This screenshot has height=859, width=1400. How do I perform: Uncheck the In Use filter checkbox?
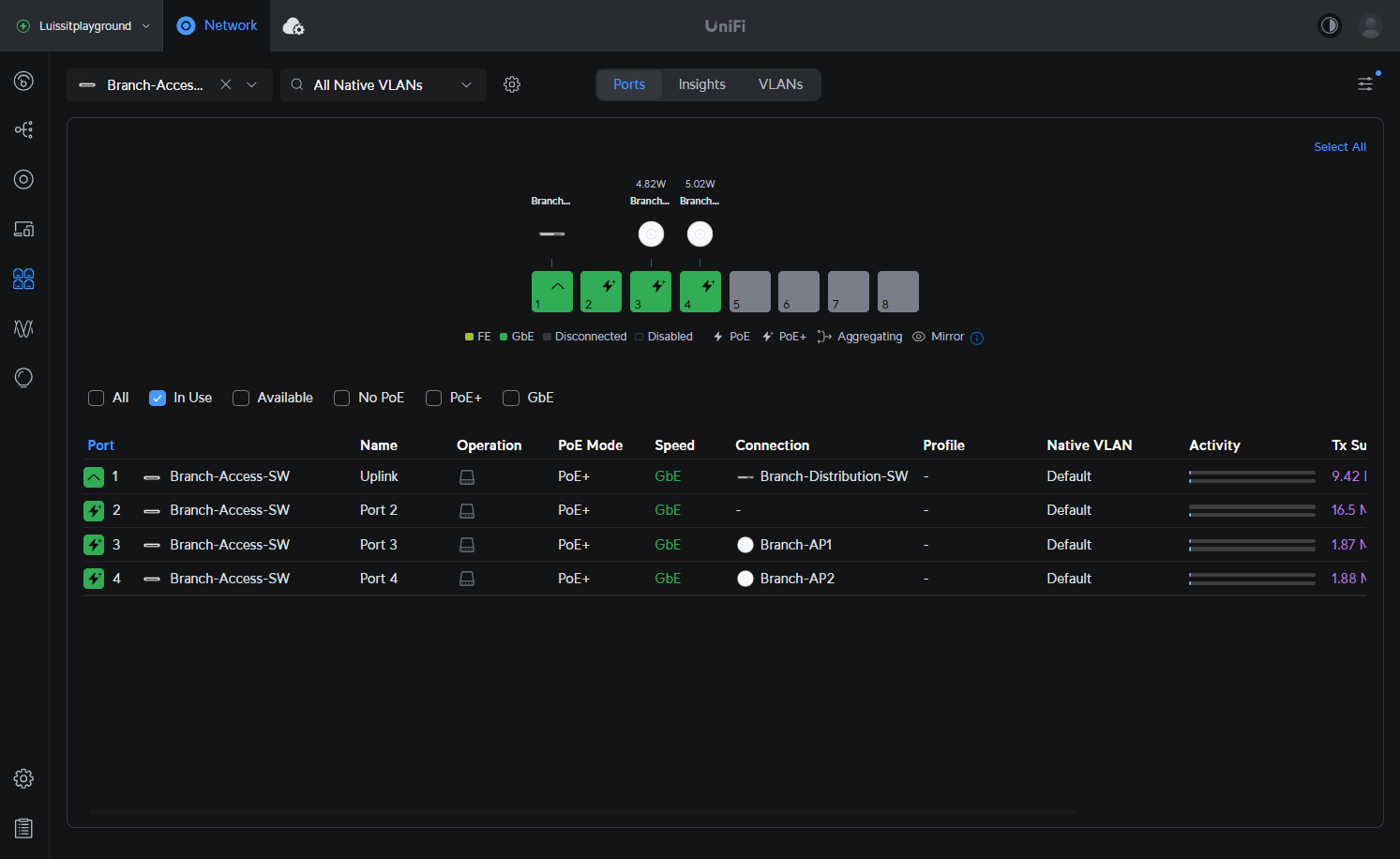click(158, 398)
